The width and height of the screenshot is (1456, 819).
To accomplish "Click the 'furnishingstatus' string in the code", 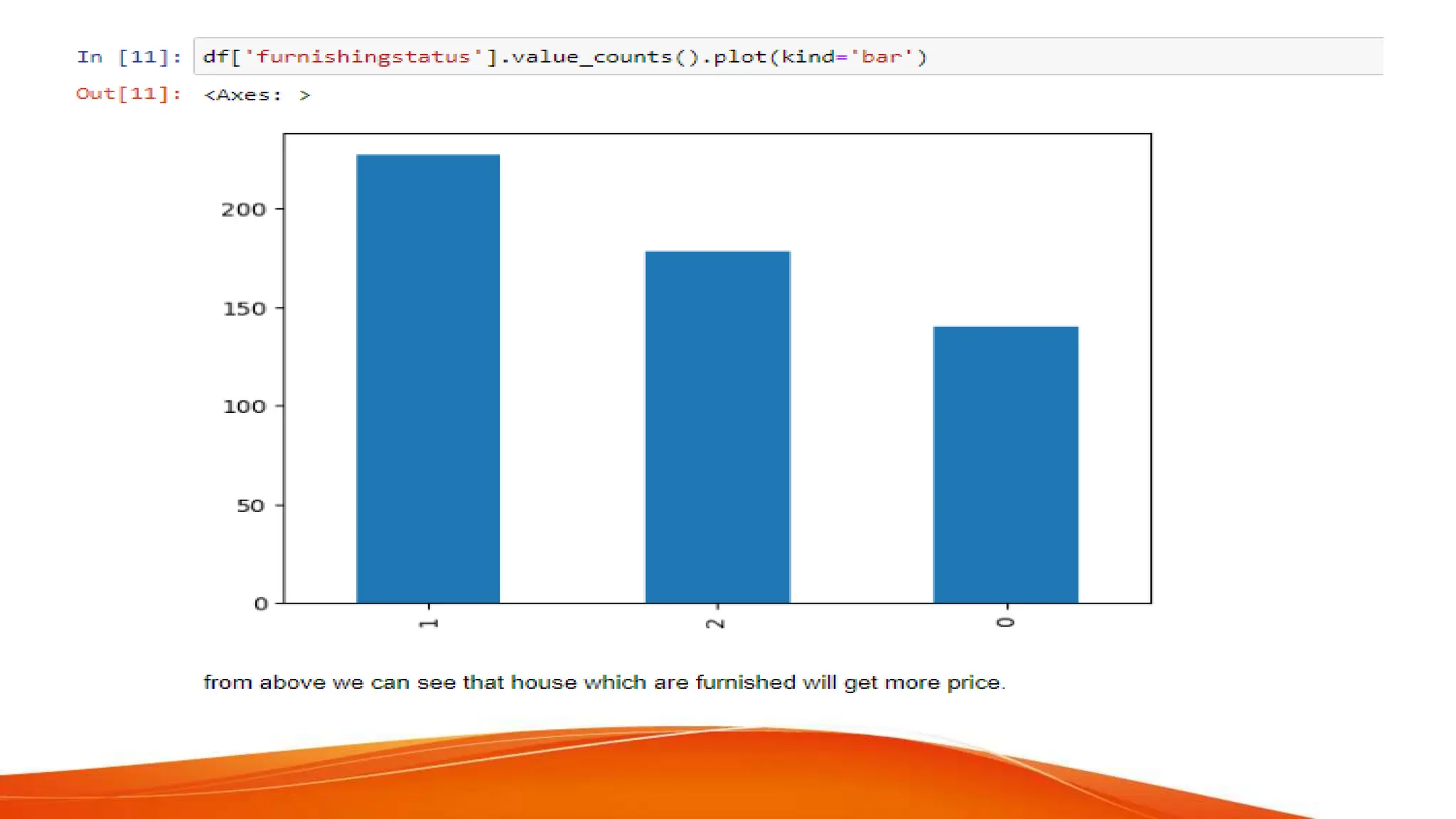I will pyautogui.click(x=363, y=57).
